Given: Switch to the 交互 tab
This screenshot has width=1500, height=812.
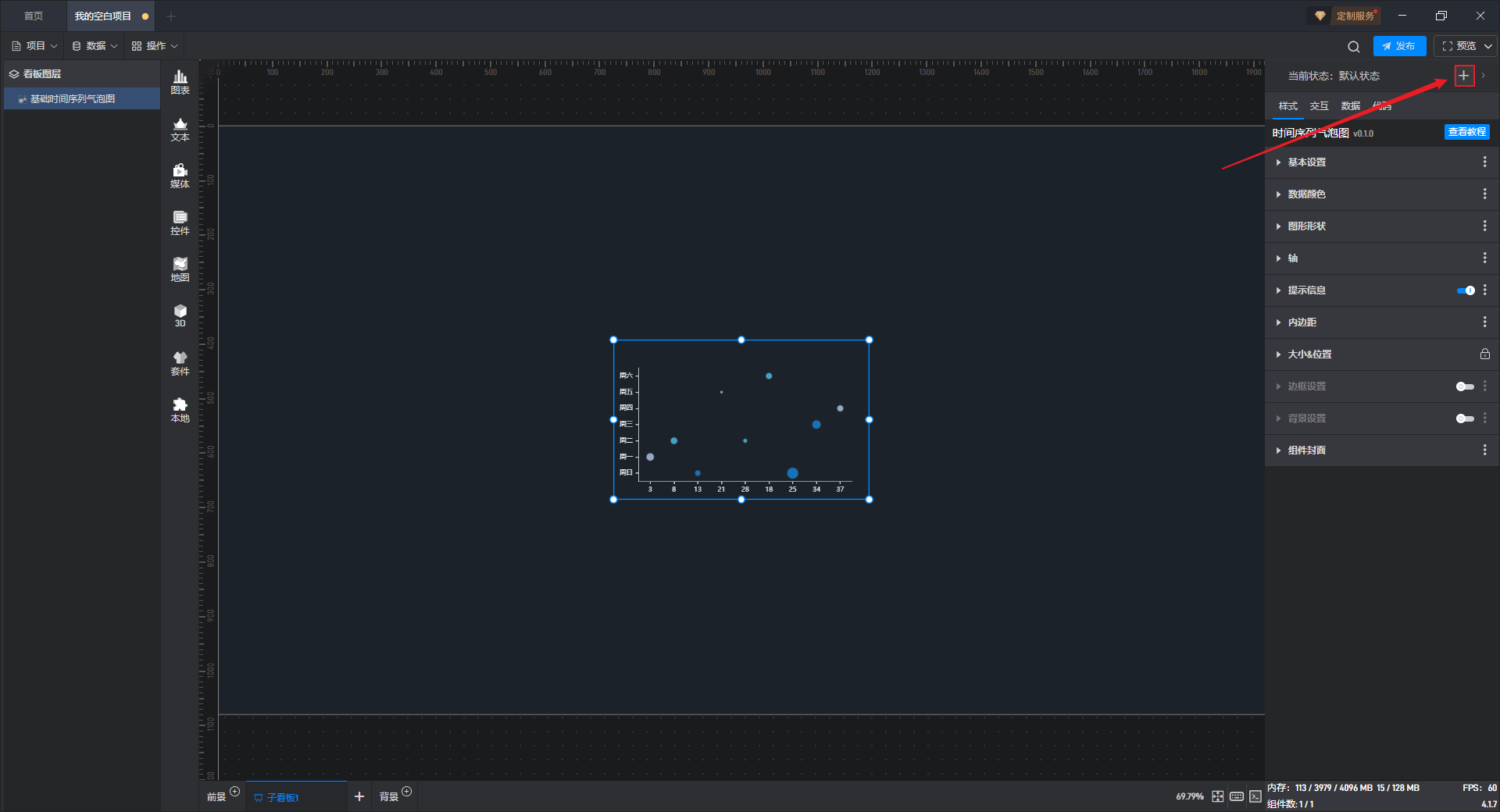Looking at the screenshot, I should (1320, 106).
